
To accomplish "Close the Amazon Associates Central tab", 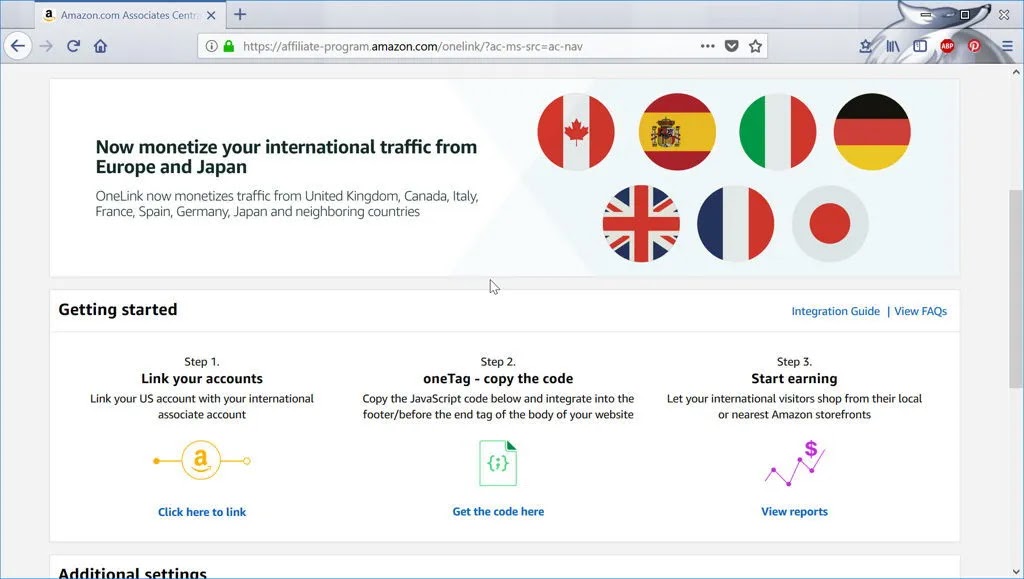I will [211, 15].
